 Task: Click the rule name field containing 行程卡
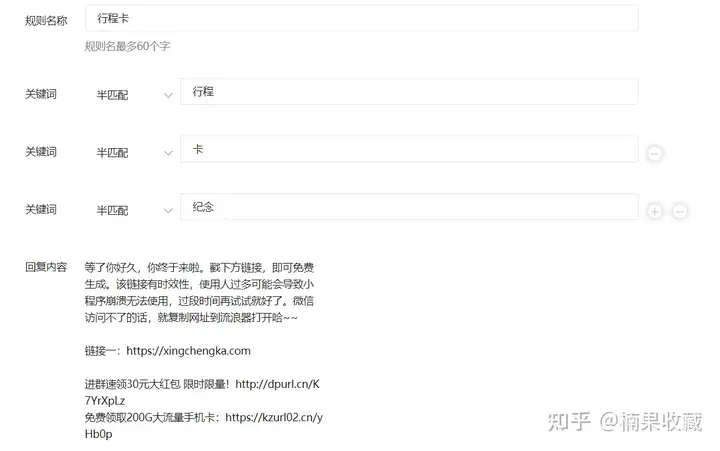(361, 18)
